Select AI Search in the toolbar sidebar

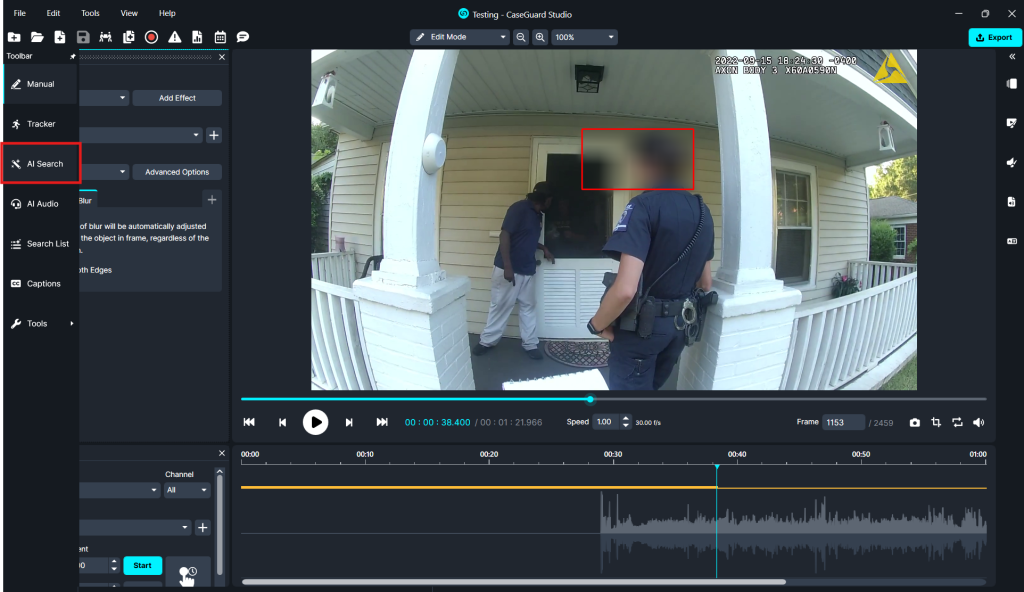[40, 164]
